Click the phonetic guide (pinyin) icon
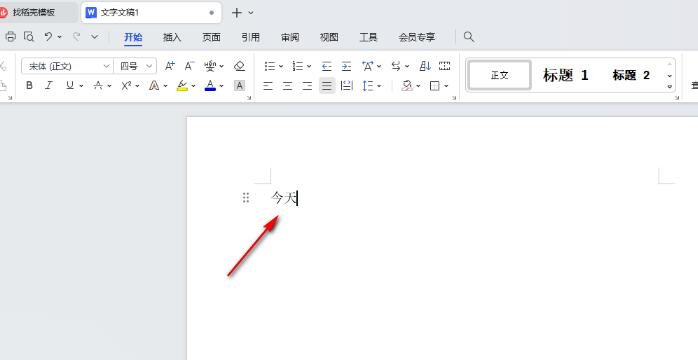The height and width of the screenshot is (360, 698). tap(210, 66)
